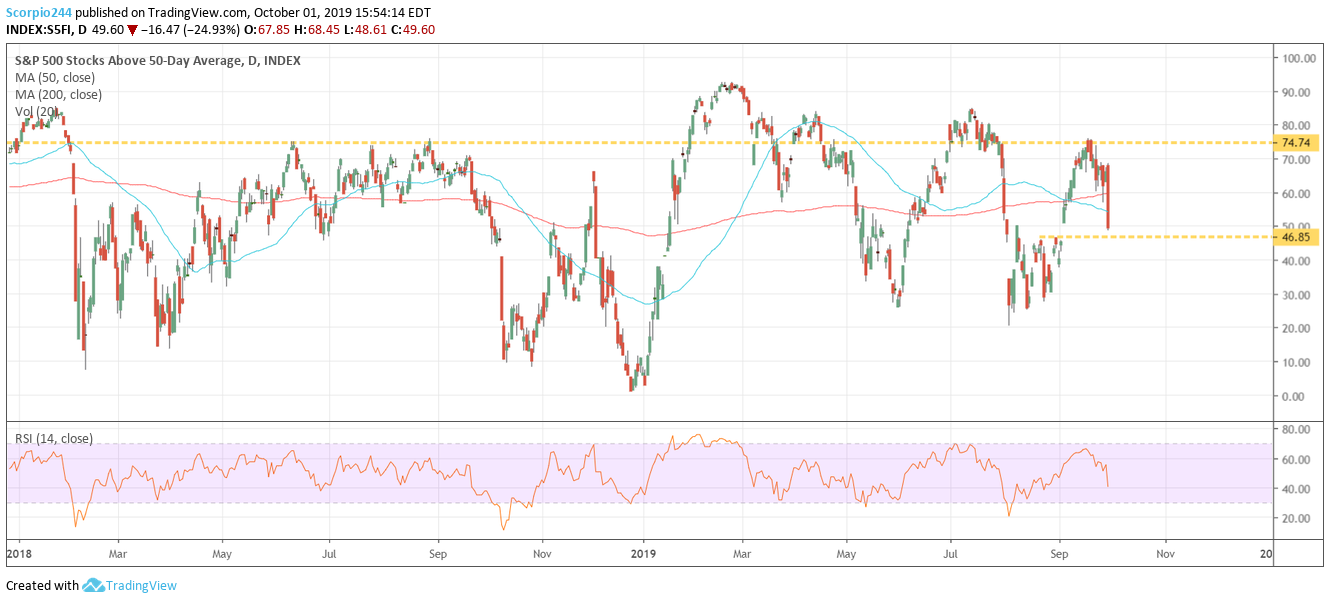1330x603 pixels.
Task: Click the Mar label right after 2018
Action: pyautogui.click(x=117, y=552)
